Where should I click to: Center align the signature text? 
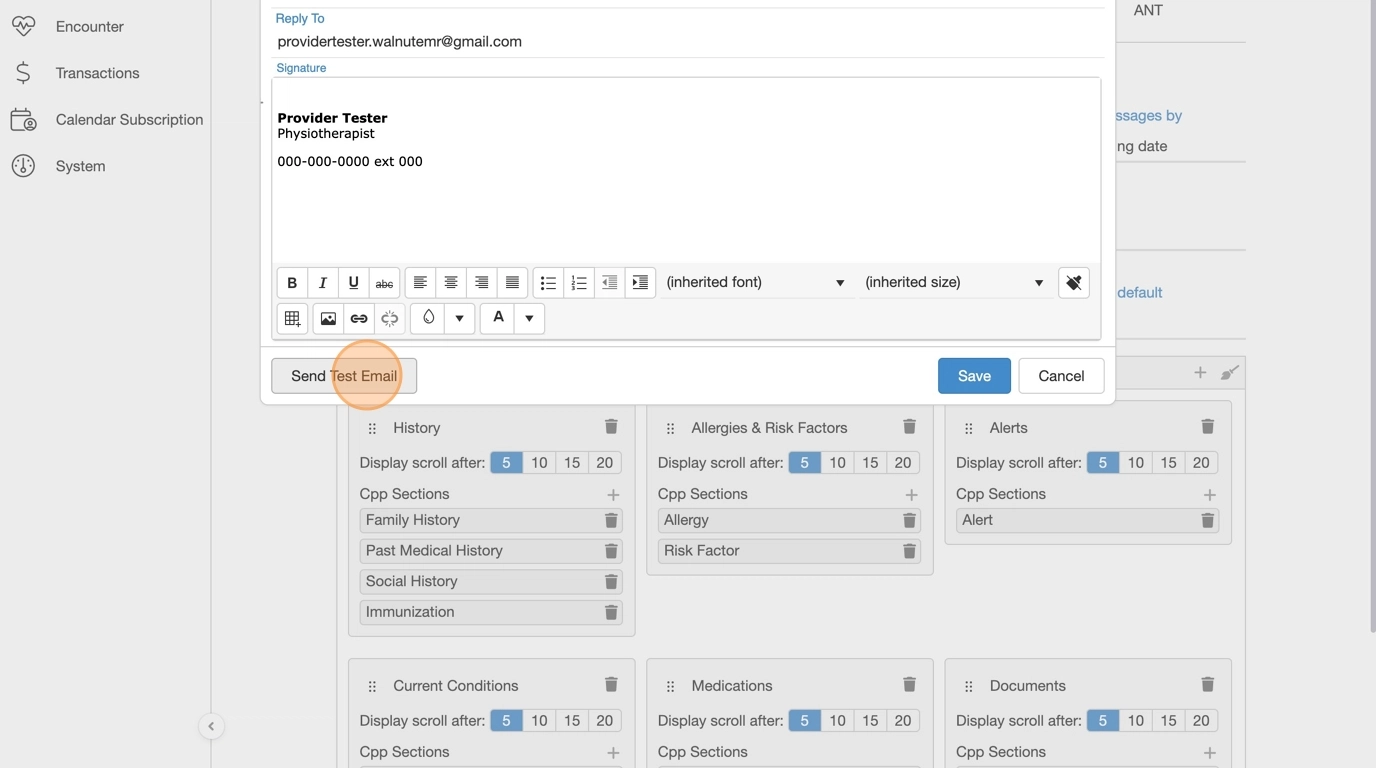tap(451, 283)
